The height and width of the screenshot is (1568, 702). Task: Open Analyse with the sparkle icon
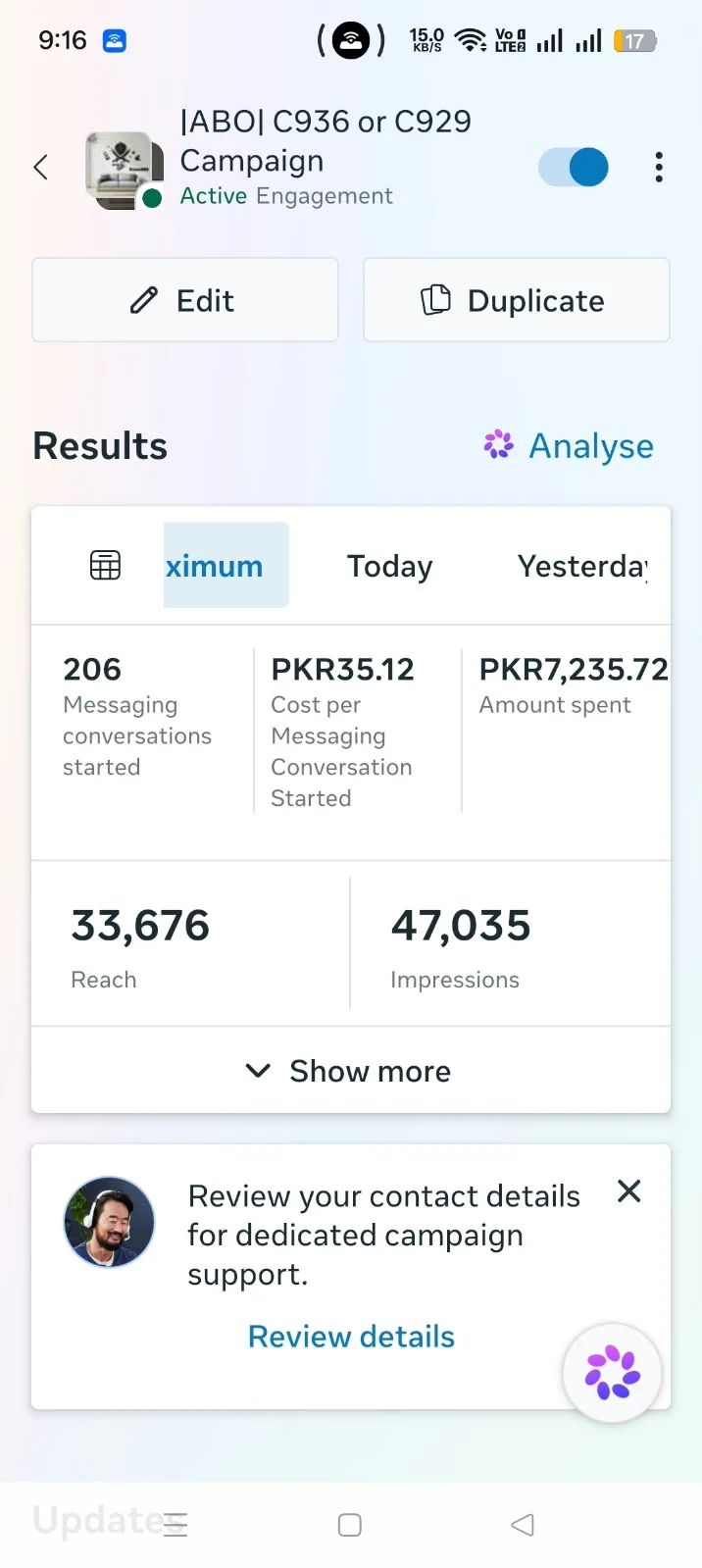click(x=568, y=446)
